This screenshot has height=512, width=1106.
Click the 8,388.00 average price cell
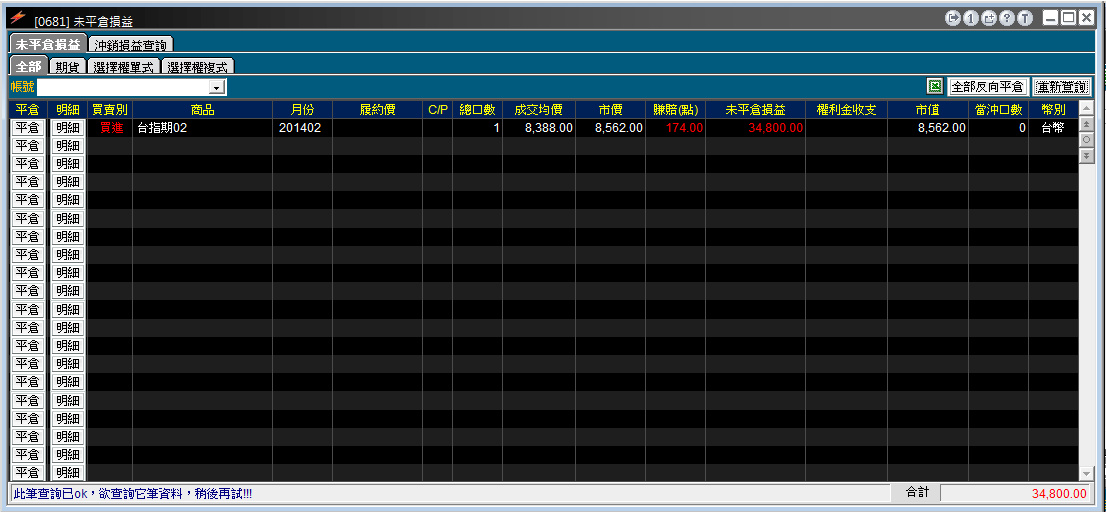click(539, 128)
